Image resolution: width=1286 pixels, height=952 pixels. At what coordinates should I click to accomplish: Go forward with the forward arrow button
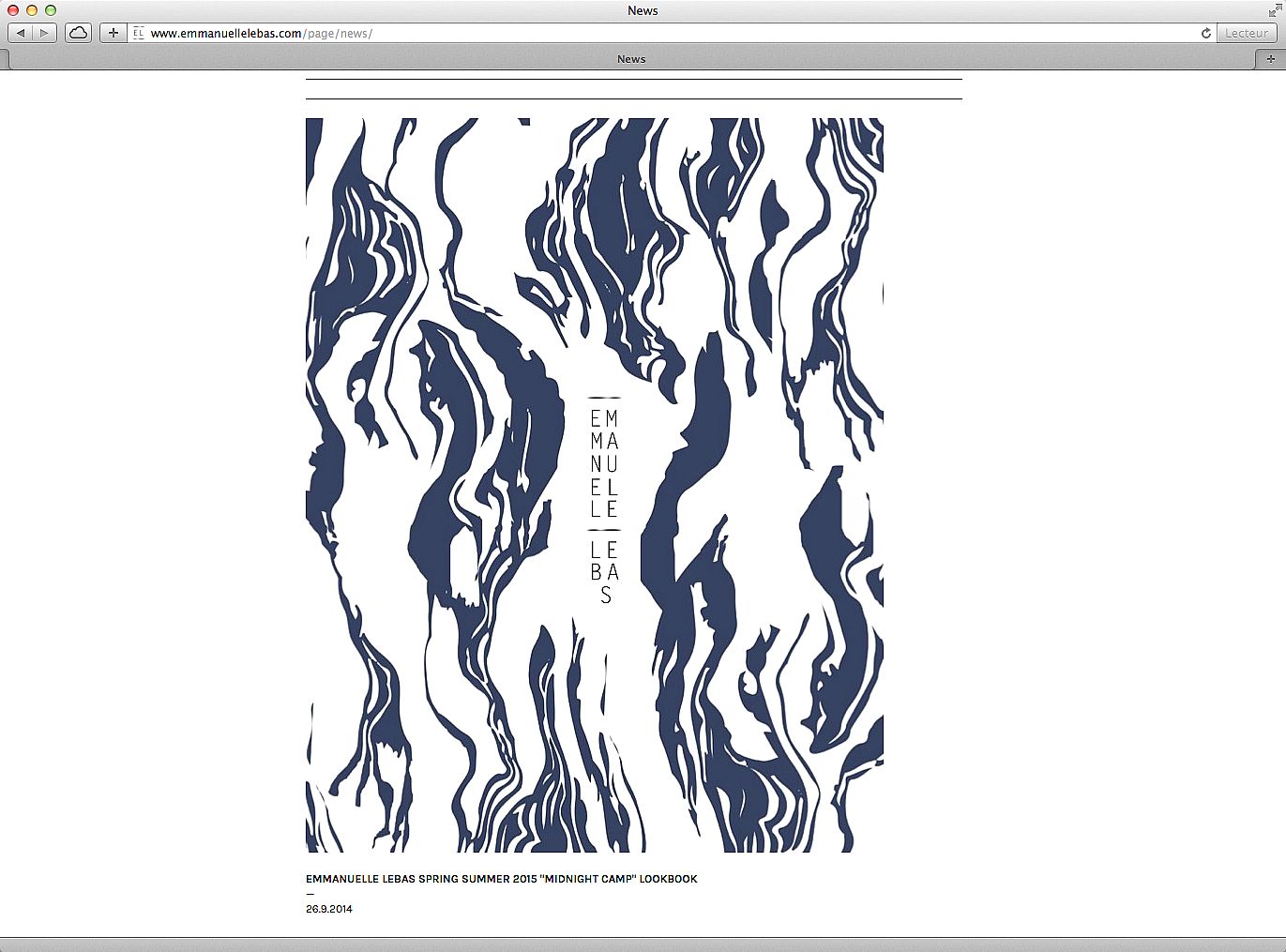pyautogui.click(x=44, y=33)
